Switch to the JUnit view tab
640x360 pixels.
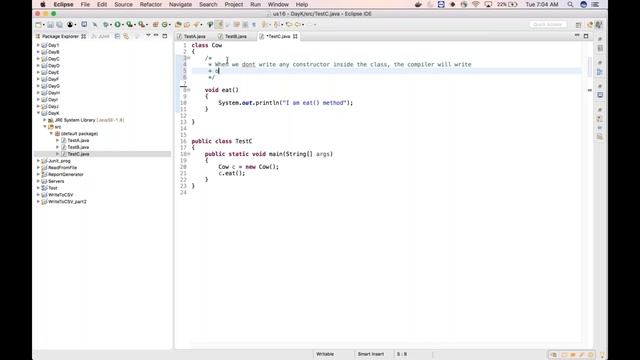pyautogui.click(x=101, y=36)
